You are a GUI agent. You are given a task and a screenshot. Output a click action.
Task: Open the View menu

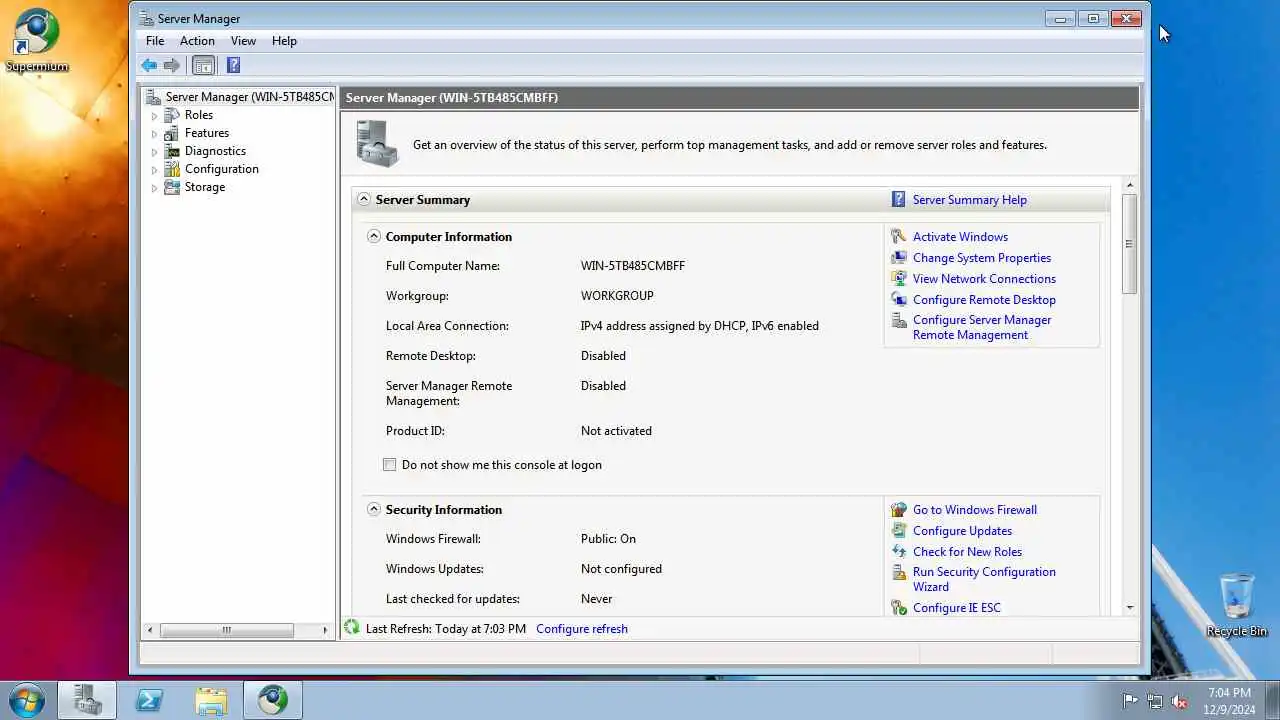coord(243,41)
